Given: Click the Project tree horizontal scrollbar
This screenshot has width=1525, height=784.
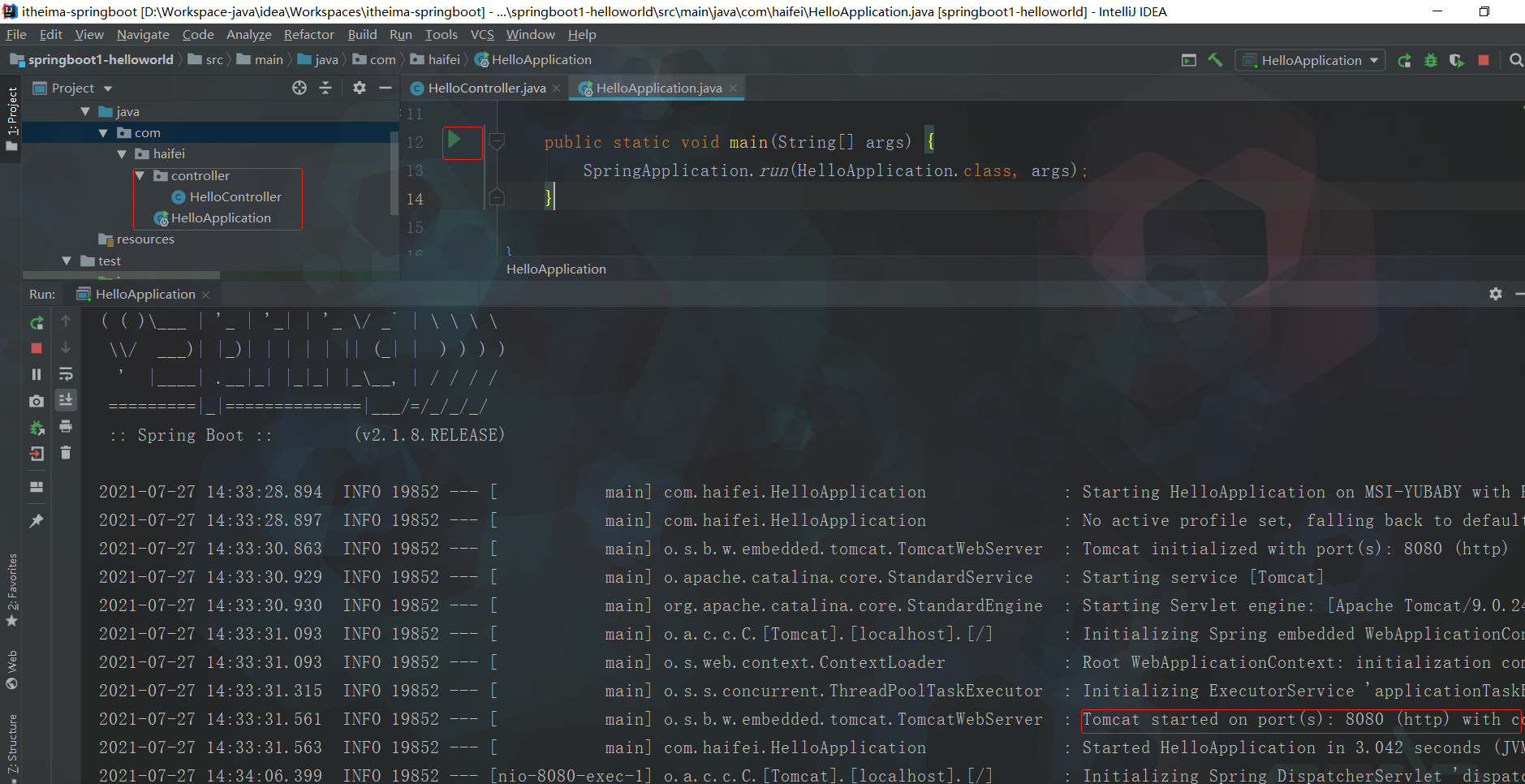Looking at the screenshot, I should 121,275.
